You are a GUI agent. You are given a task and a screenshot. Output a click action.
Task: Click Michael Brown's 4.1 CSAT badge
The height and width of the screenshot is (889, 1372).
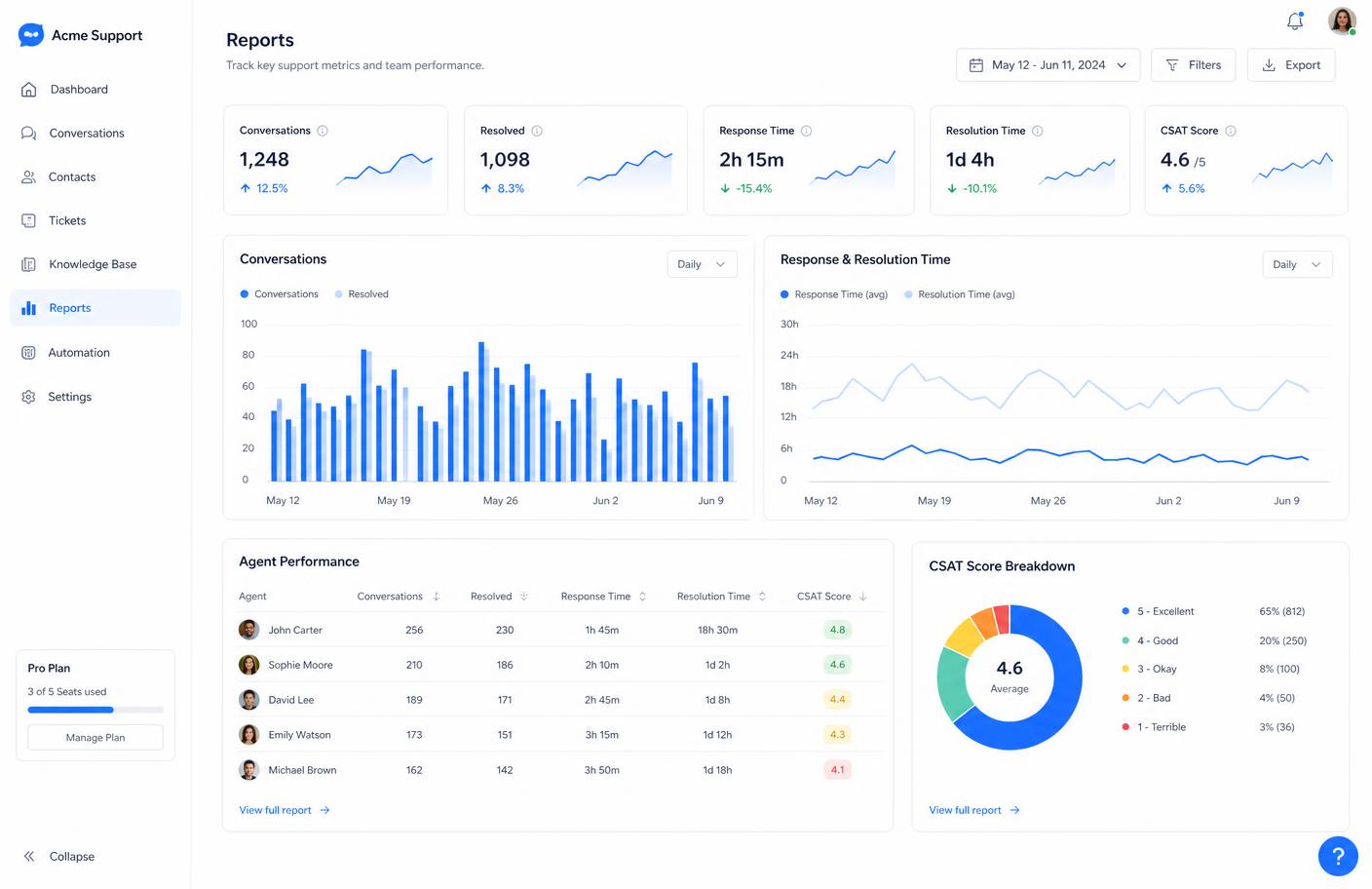pyautogui.click(x=837, y=770)
